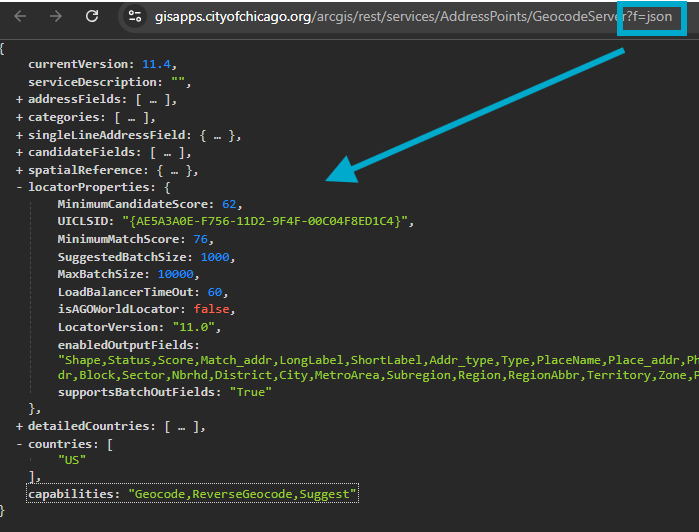Open site information icon in address bar
The height and width of the screenshot is (532, 699).
point(136,17)
